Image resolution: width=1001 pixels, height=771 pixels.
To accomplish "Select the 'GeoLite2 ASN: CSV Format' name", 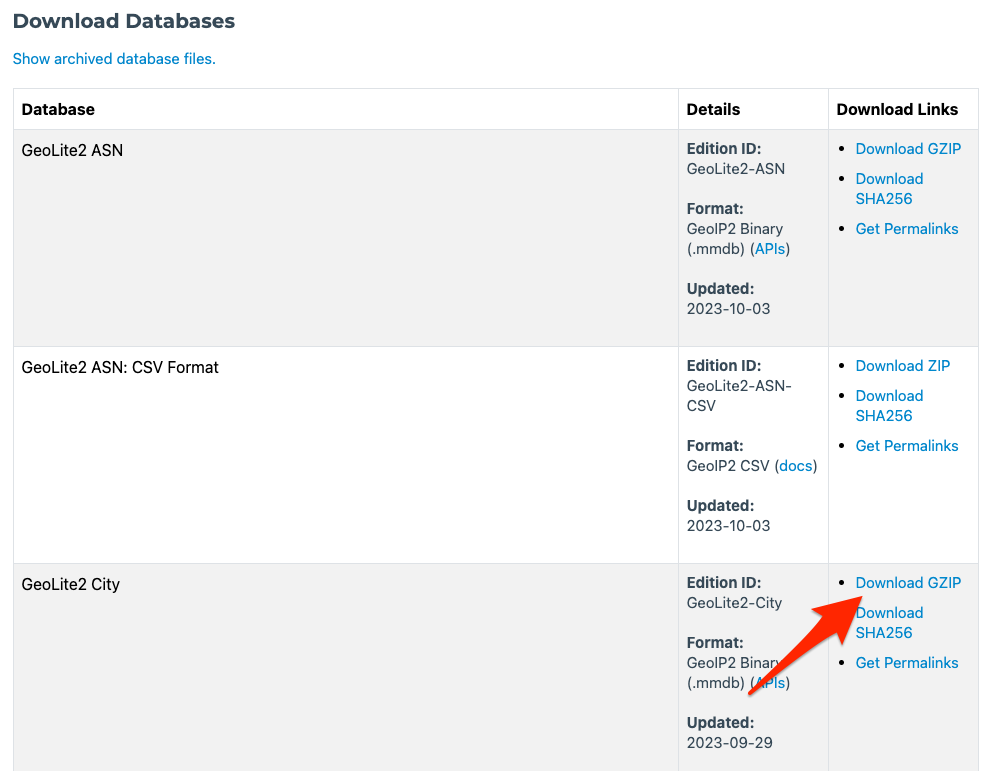I will [x=120, y=367].
